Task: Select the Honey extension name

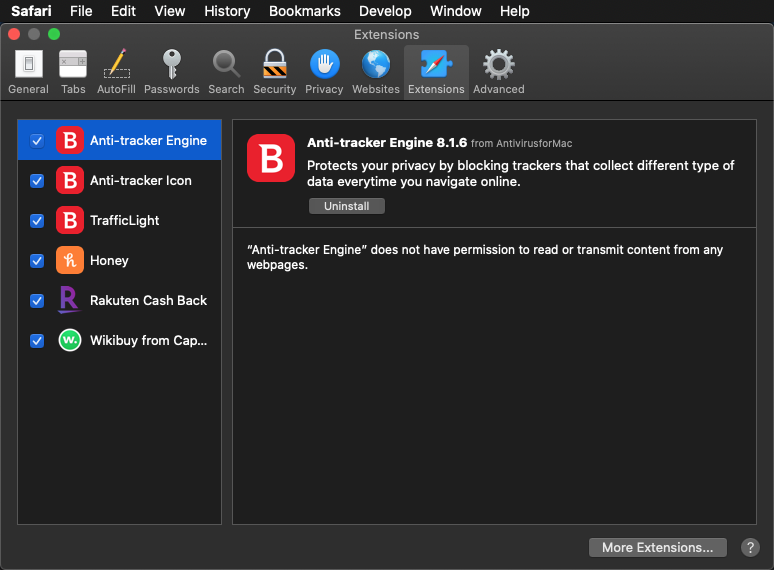Action: (109, 261)
